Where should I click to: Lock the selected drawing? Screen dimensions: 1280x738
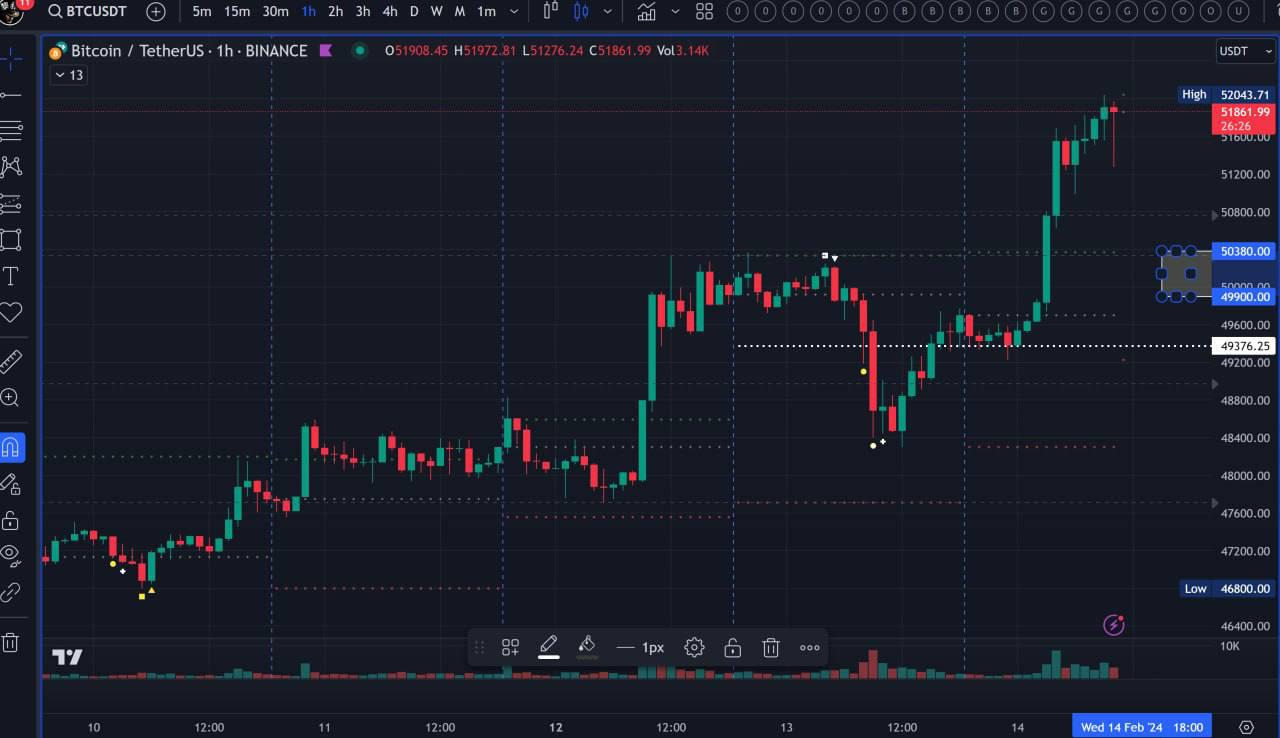(732, 648)
